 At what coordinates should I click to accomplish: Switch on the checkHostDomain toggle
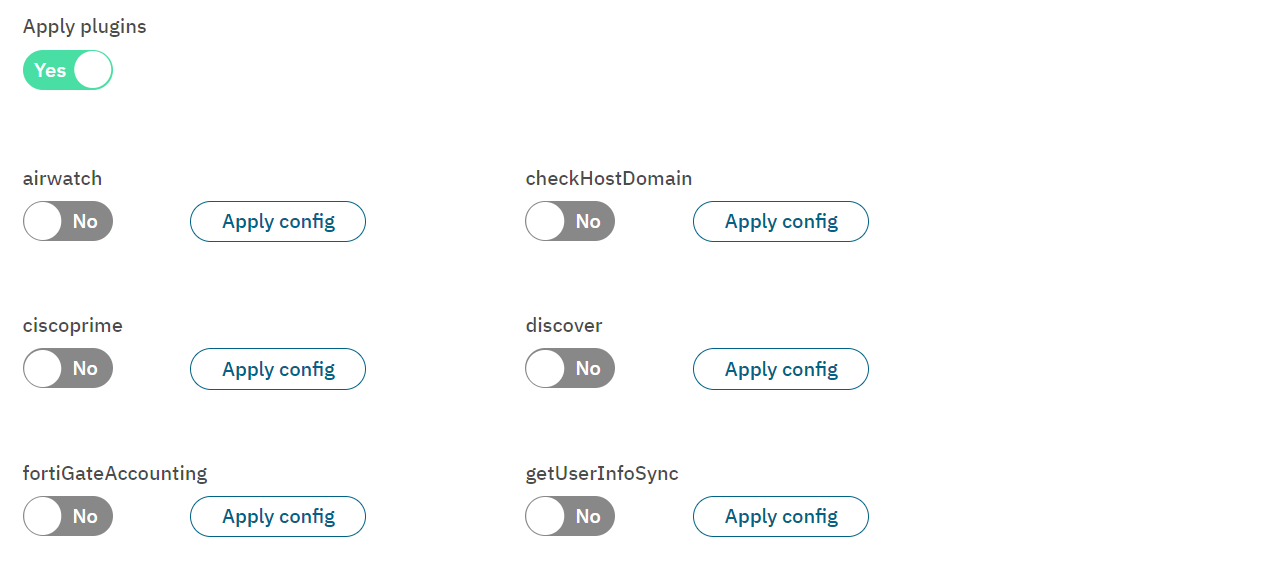point(570,221)
